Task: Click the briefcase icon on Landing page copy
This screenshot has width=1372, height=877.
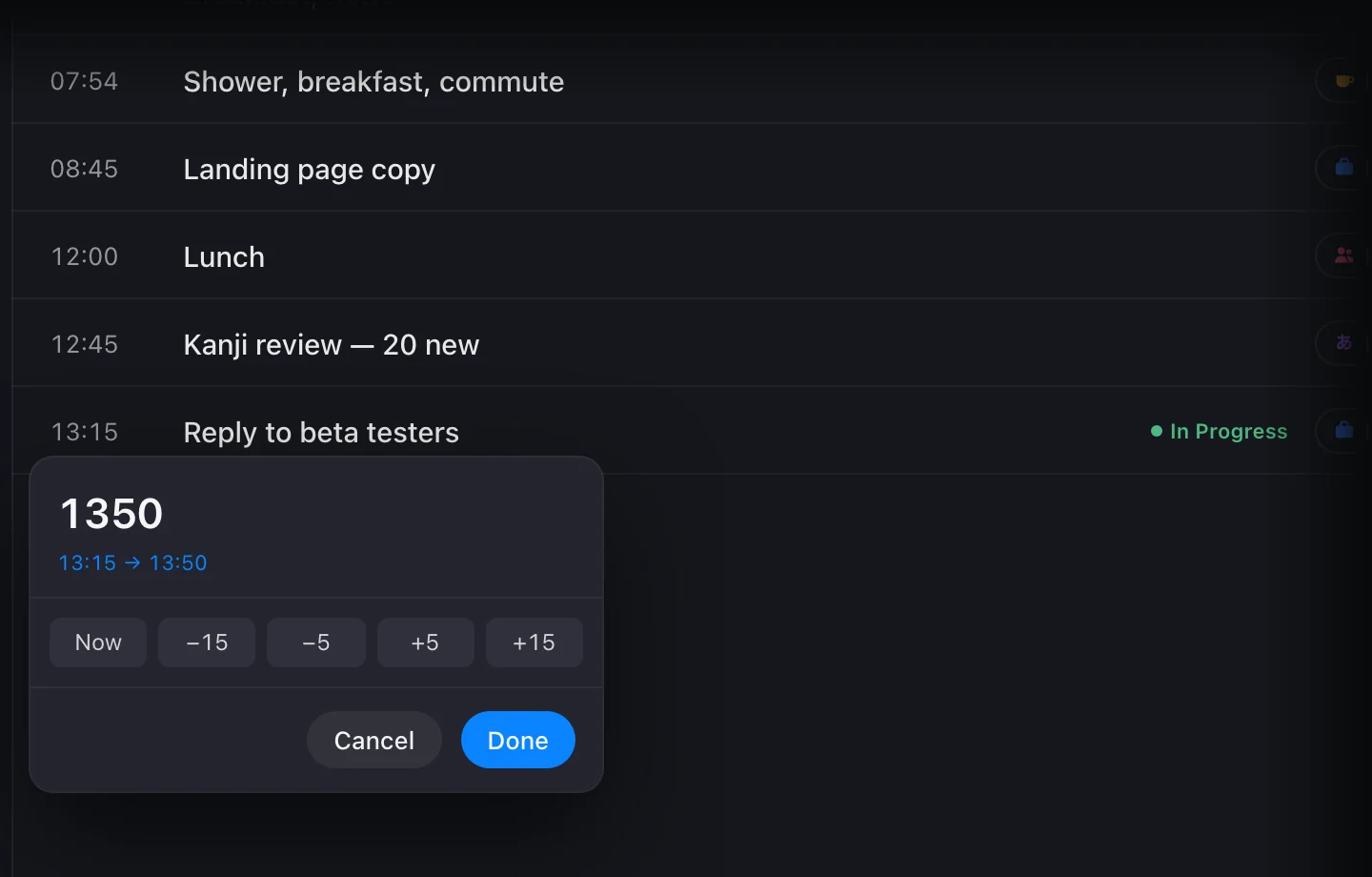Action: coord(1343,168)
